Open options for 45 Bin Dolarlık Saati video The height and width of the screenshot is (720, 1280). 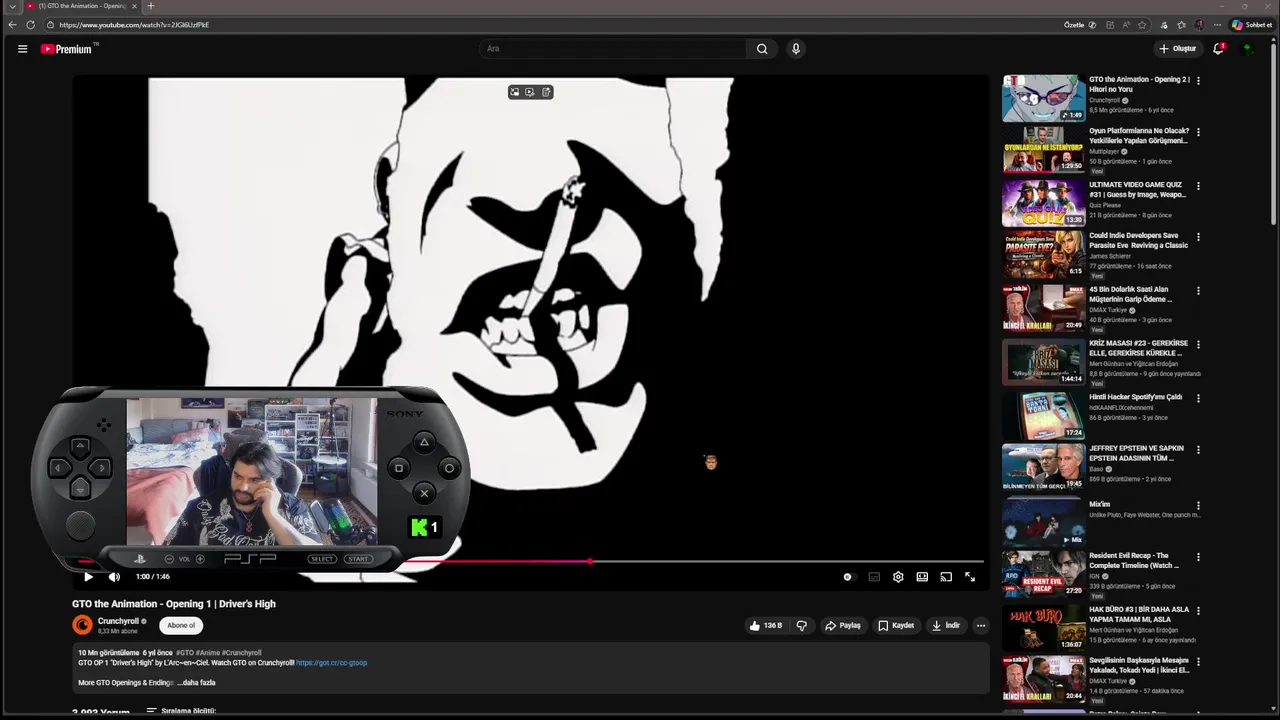click(1198, 291)
